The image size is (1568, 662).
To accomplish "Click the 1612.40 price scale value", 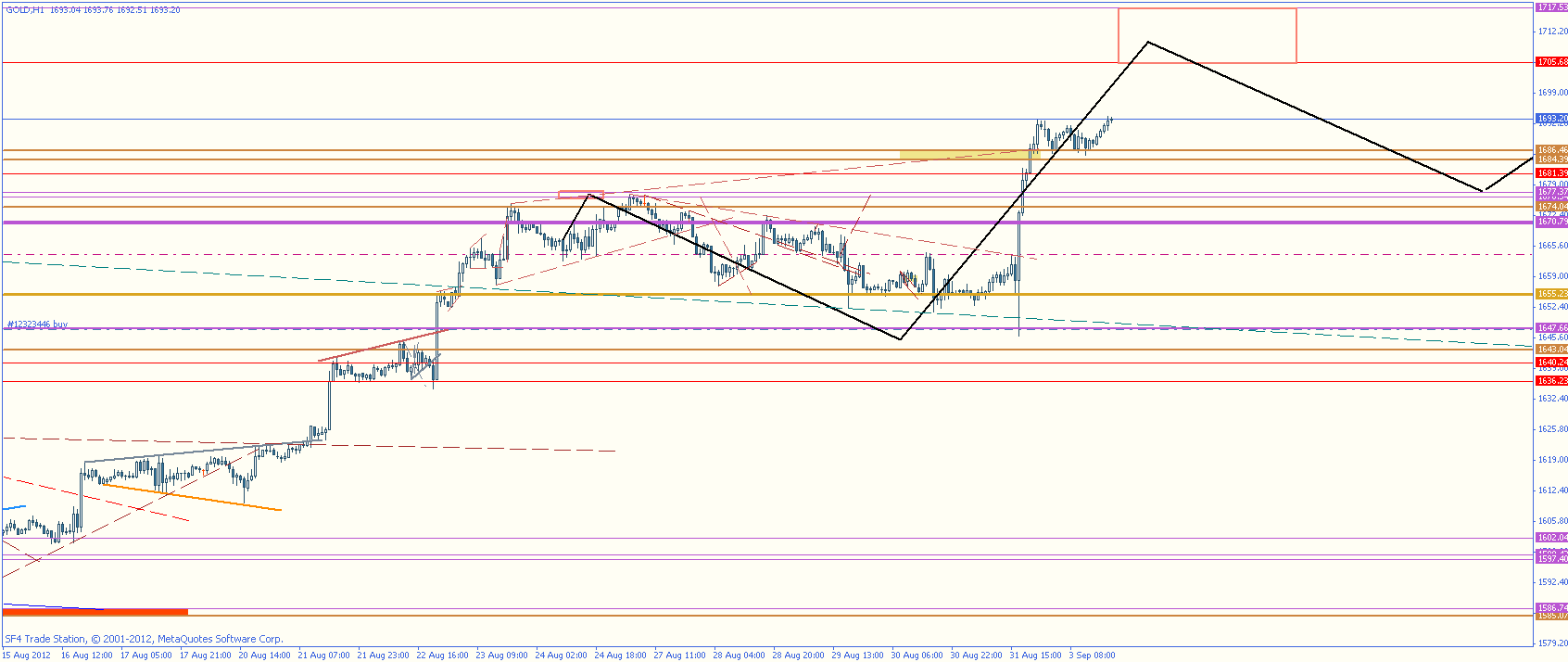I will 1552,490.
